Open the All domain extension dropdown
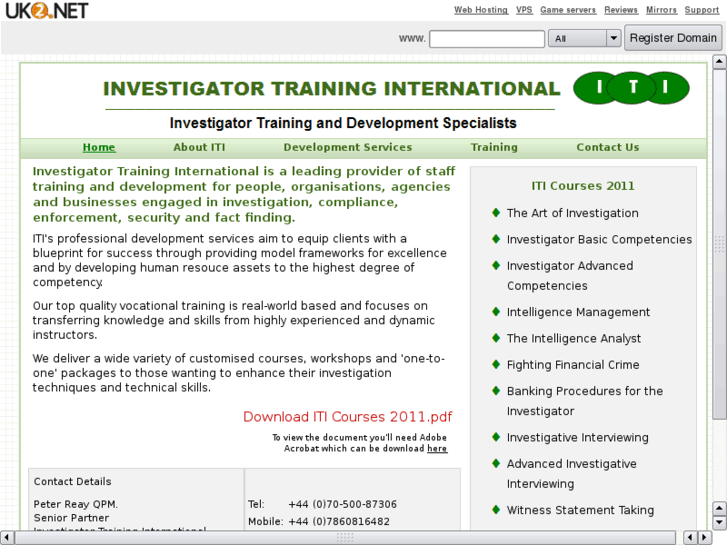The height and width of the screenshot is (545, 727). (x=584, y=38)
